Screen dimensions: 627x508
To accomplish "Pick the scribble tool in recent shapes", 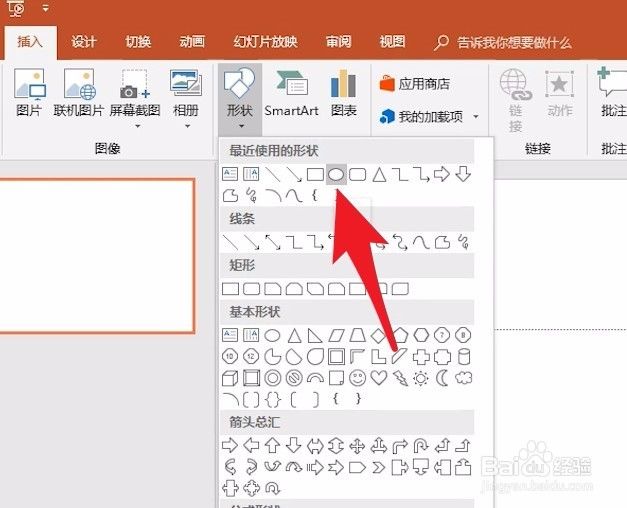I will coord(252,196).
